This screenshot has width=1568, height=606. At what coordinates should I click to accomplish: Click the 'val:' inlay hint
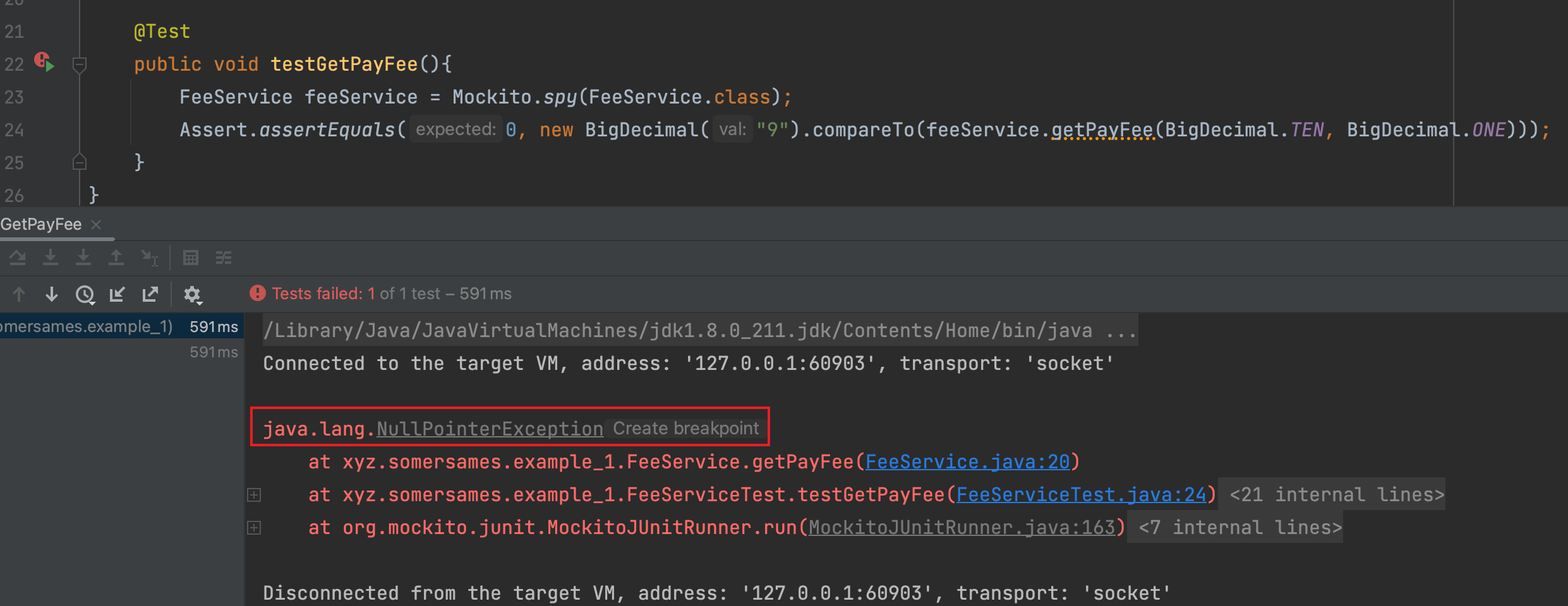pos(733,129)
